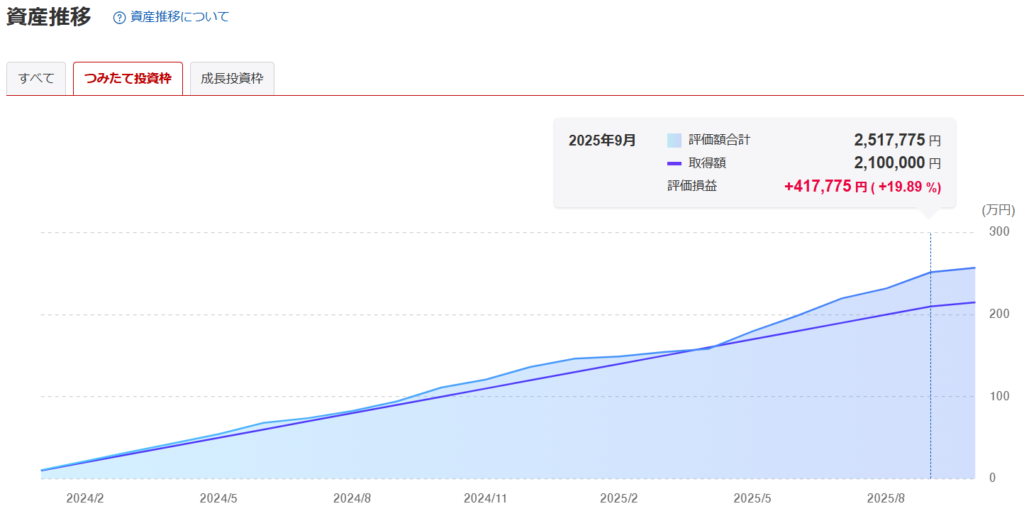Click the 2,517,775 円 valuation total in the tooltip
This screenshot has height=516, width=1024.
[x=896, y=140]
